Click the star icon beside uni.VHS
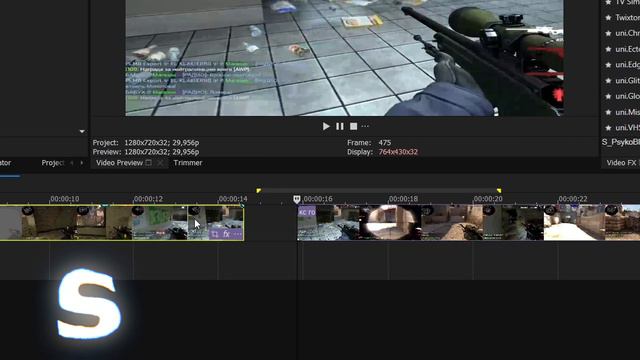Screen dimensions: 640x360 (608, 128)
